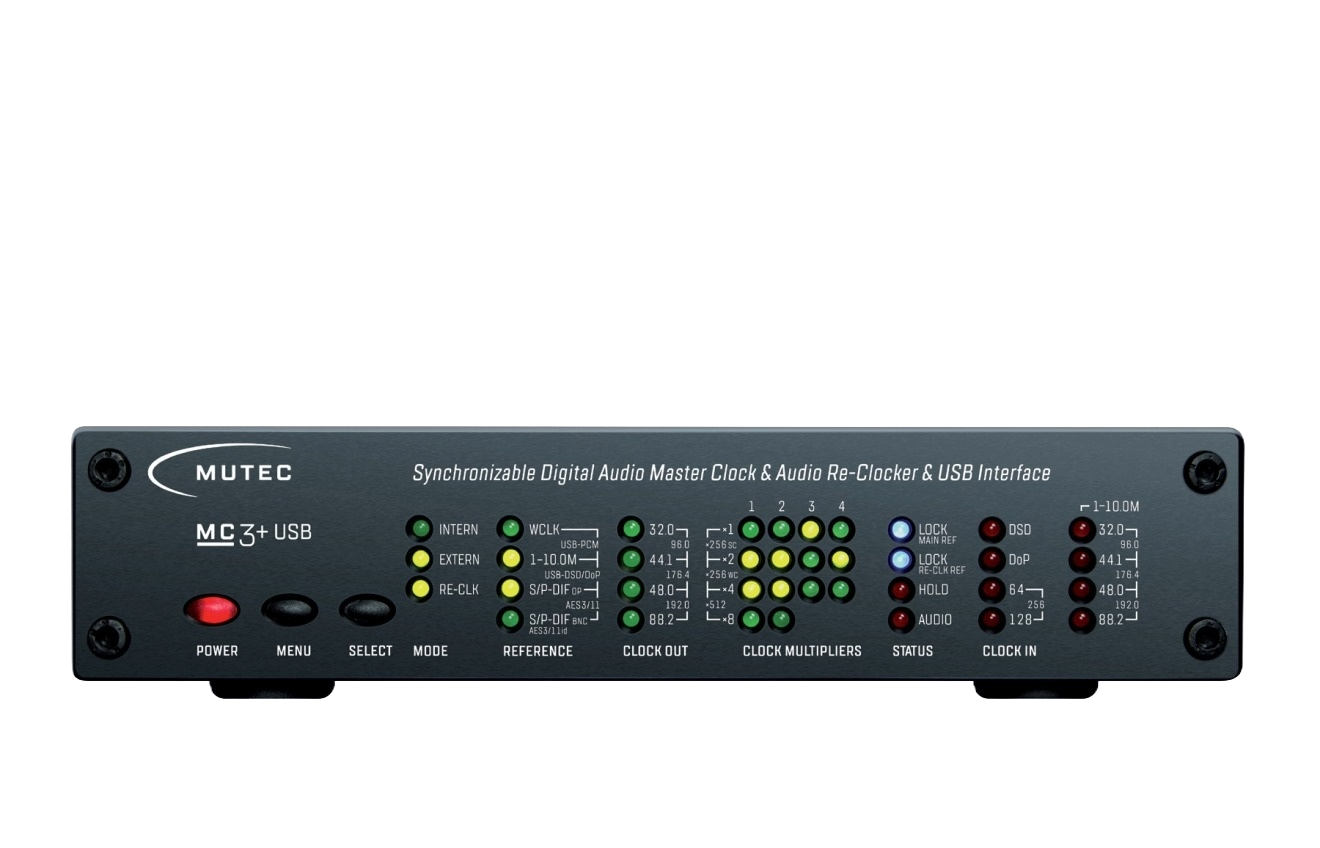Click the RE-CLK mode LED
This screenshot has width=1320, height=848.
coord(421,589)
